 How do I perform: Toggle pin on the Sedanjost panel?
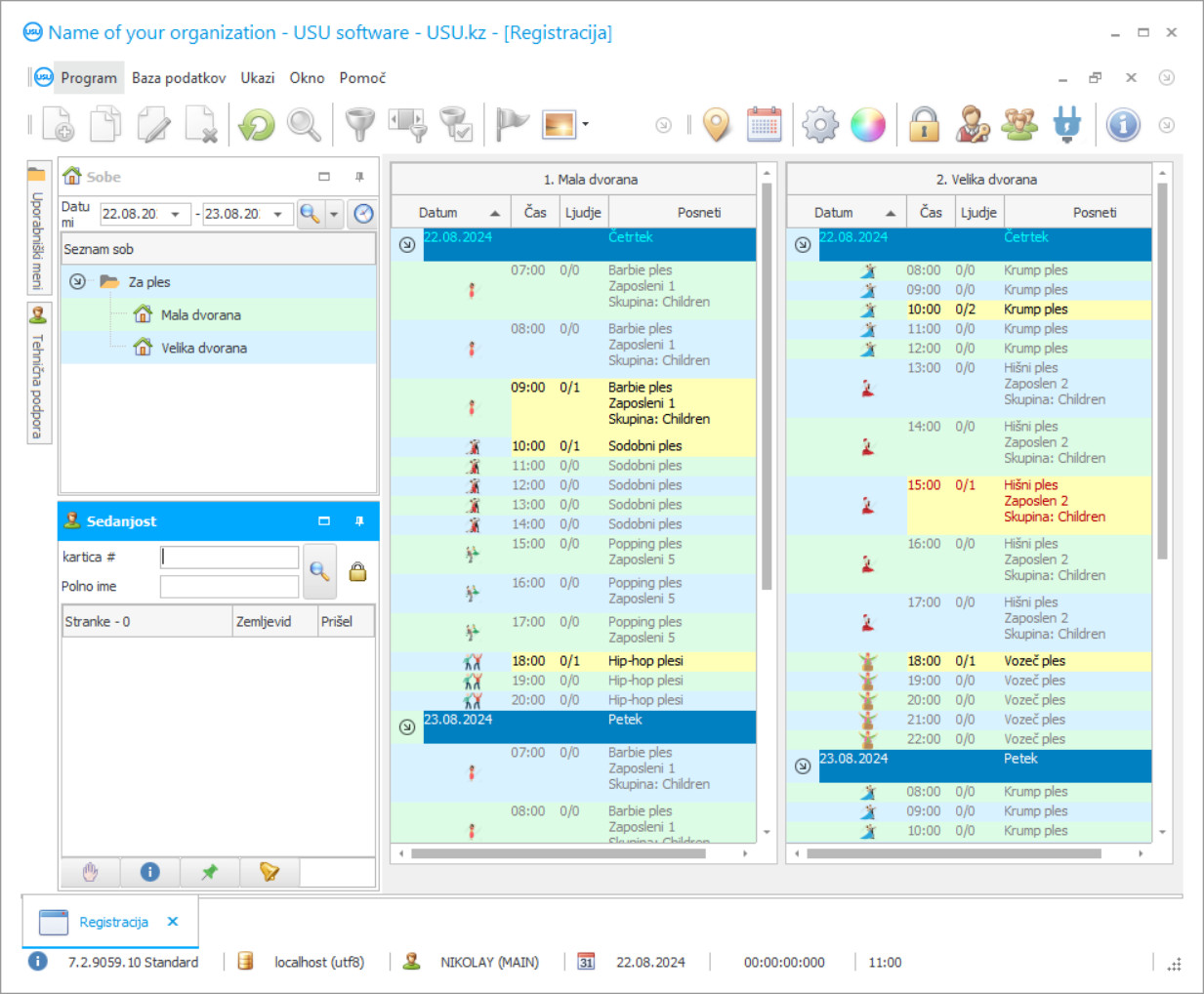[359, 521]
